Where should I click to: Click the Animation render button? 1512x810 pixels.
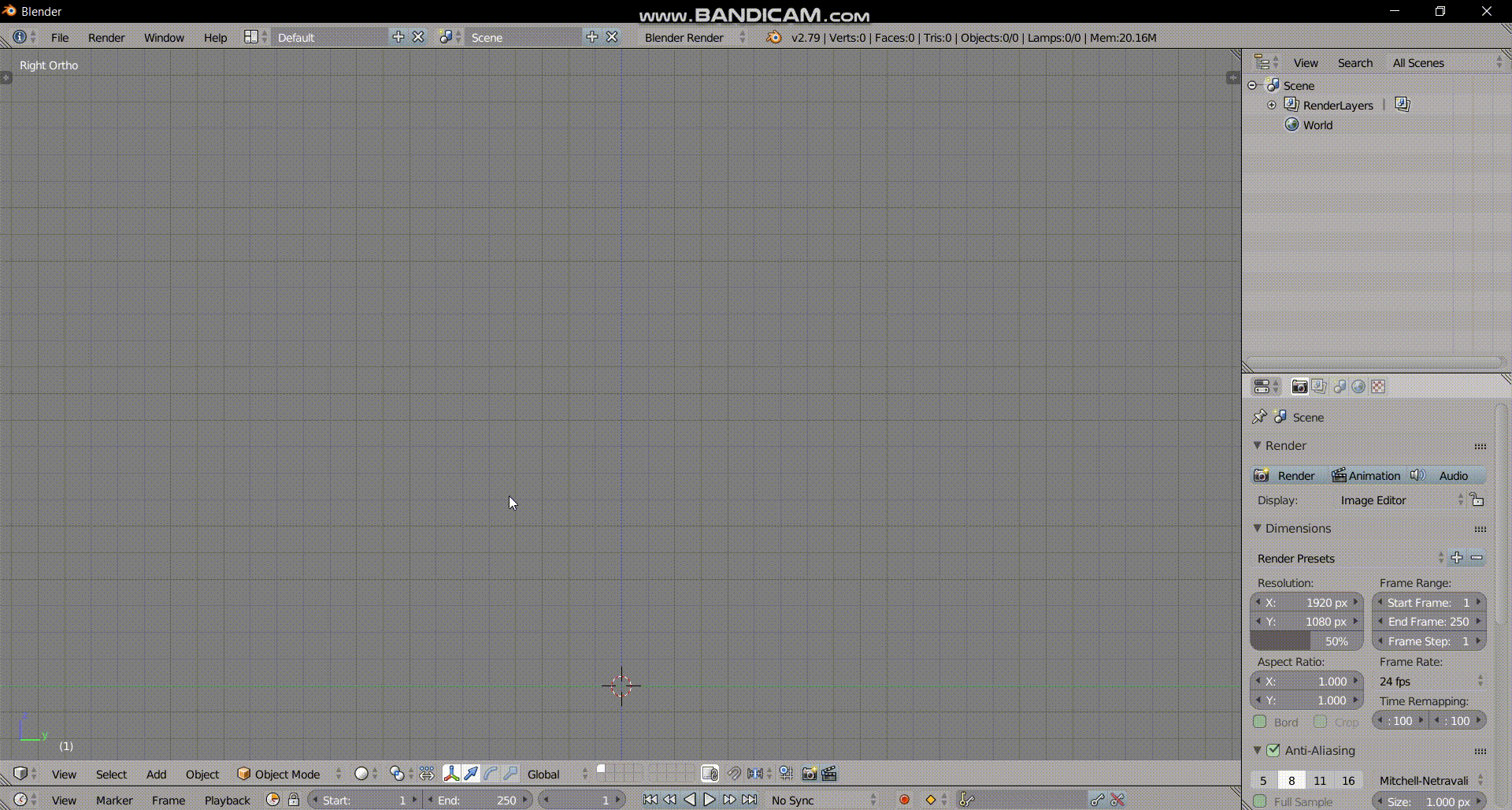(1366, 475)
